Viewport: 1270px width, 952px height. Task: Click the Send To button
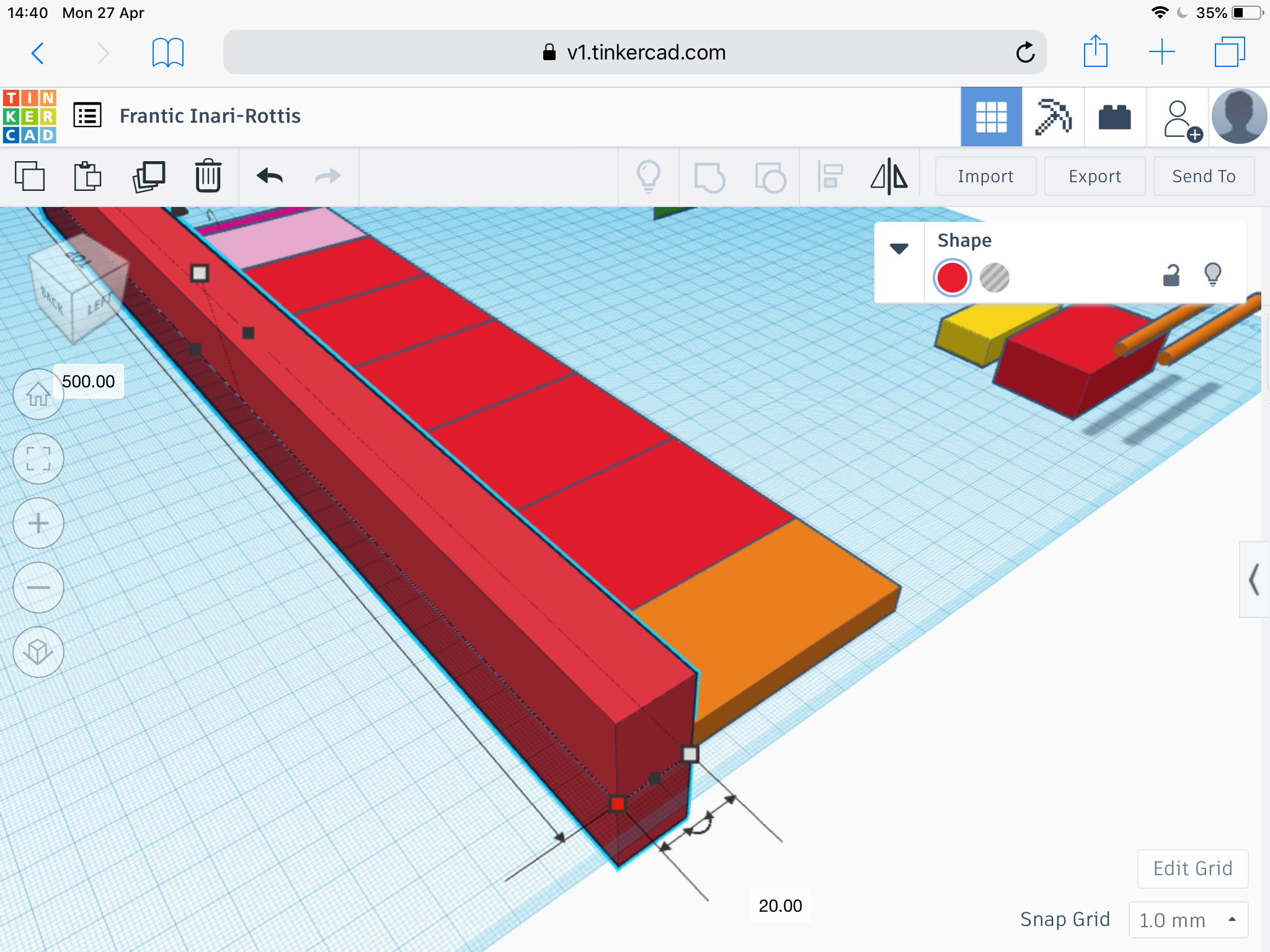(1204, 177)
